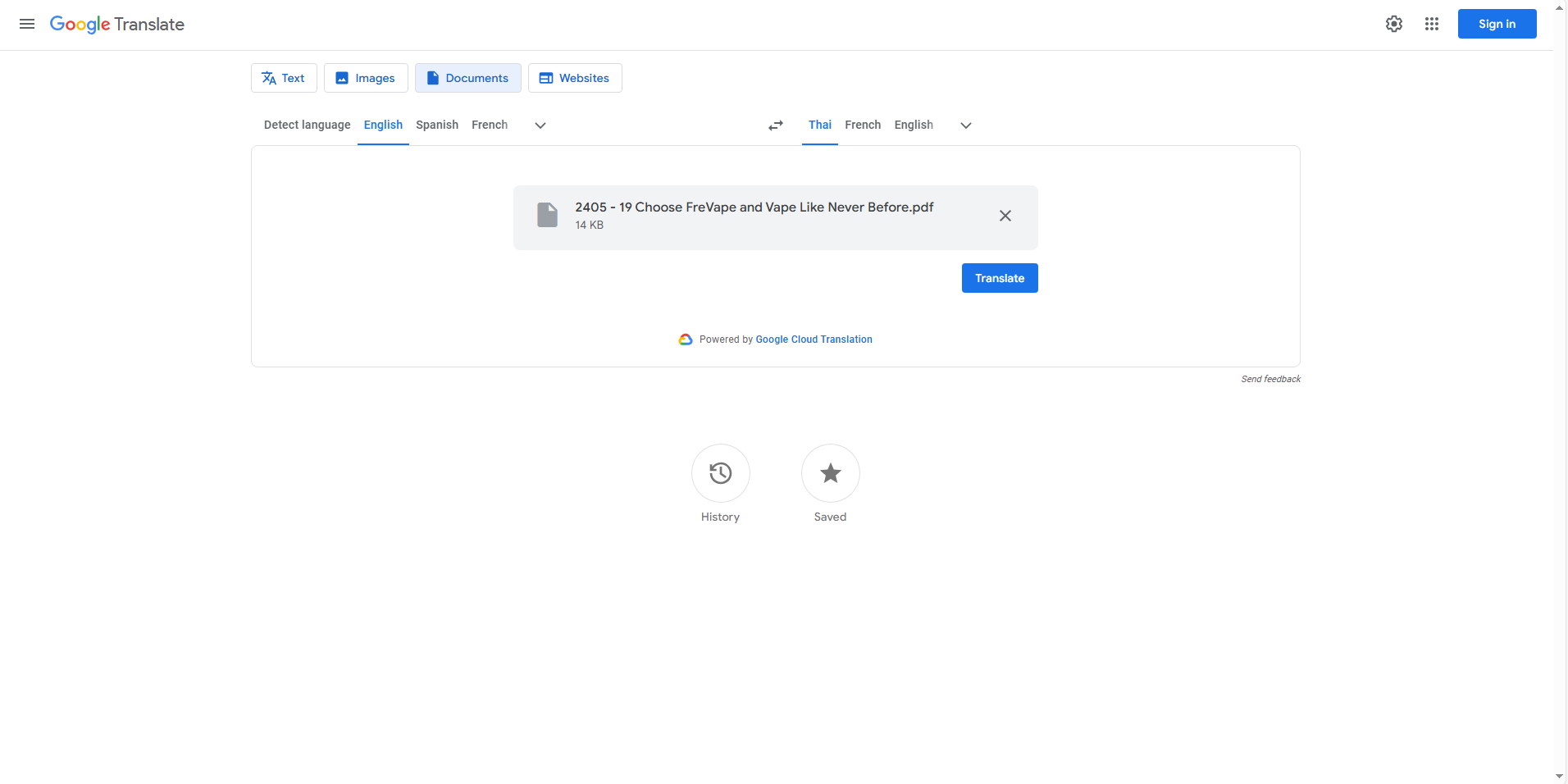Click the Google Translate logo
This screenshot has height=784, width=1568.
[x=116, y=25]
